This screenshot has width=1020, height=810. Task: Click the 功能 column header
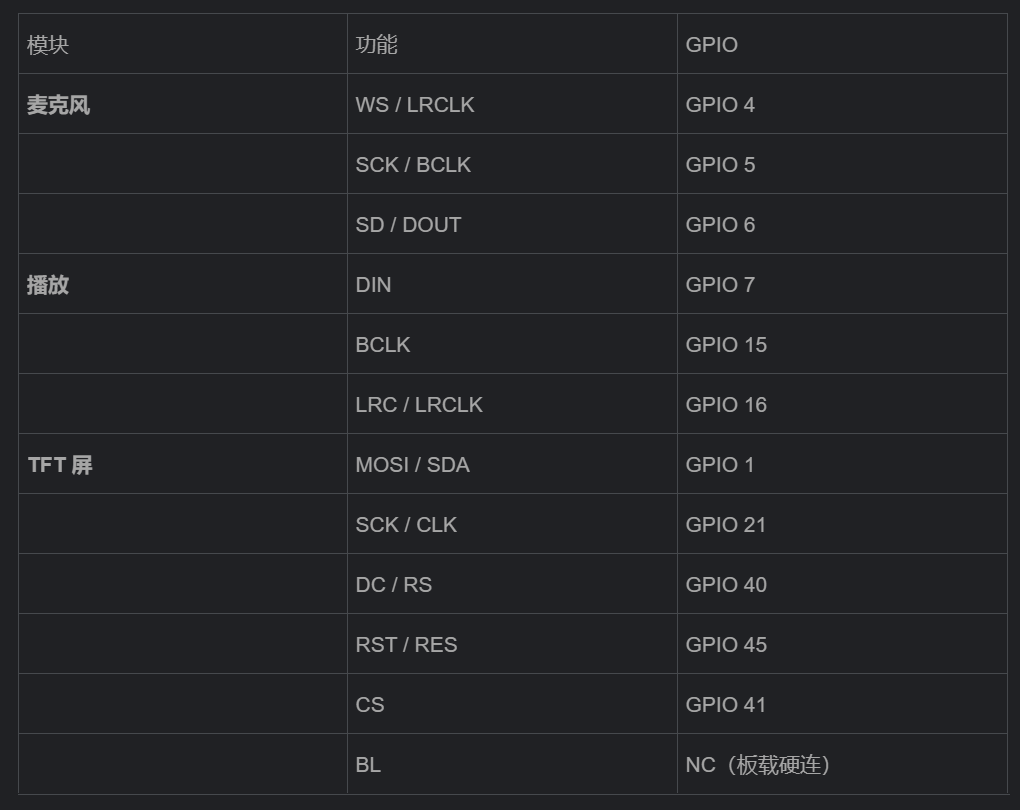tap(512, 44)
